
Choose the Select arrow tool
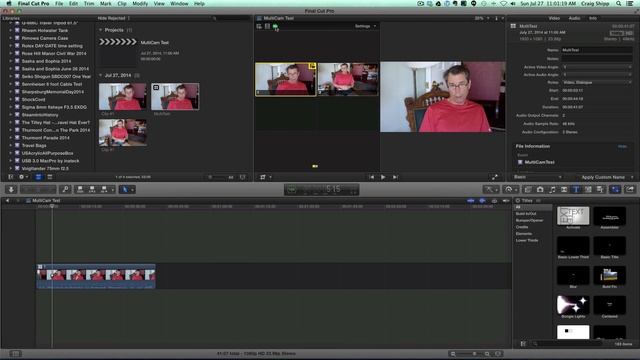click(x=125, y=189)
